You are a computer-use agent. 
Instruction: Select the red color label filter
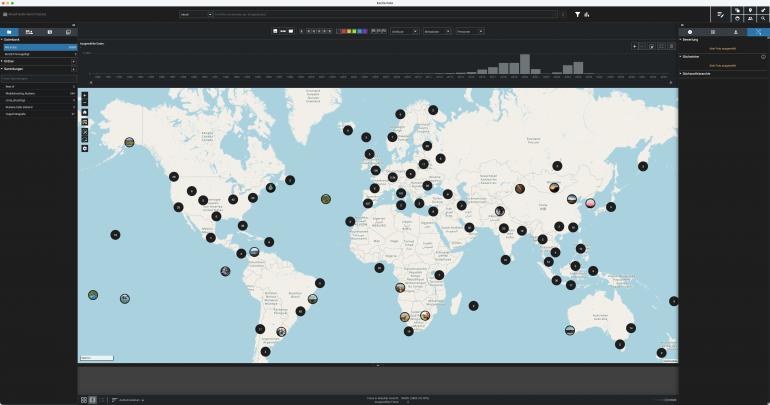coord(344,31)
